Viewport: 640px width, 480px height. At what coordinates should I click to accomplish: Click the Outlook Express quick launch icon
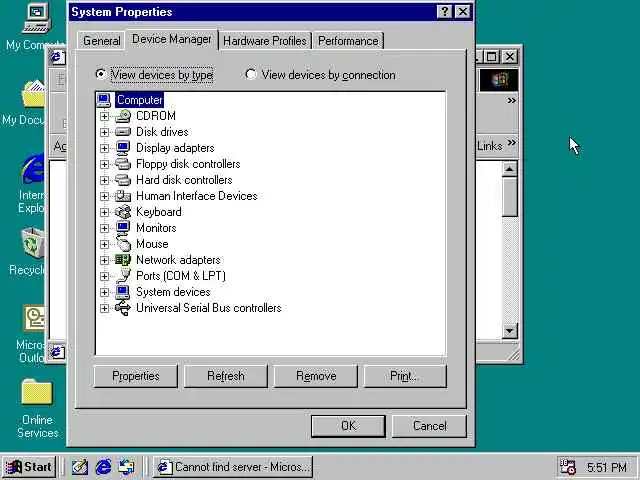[127, 467]
